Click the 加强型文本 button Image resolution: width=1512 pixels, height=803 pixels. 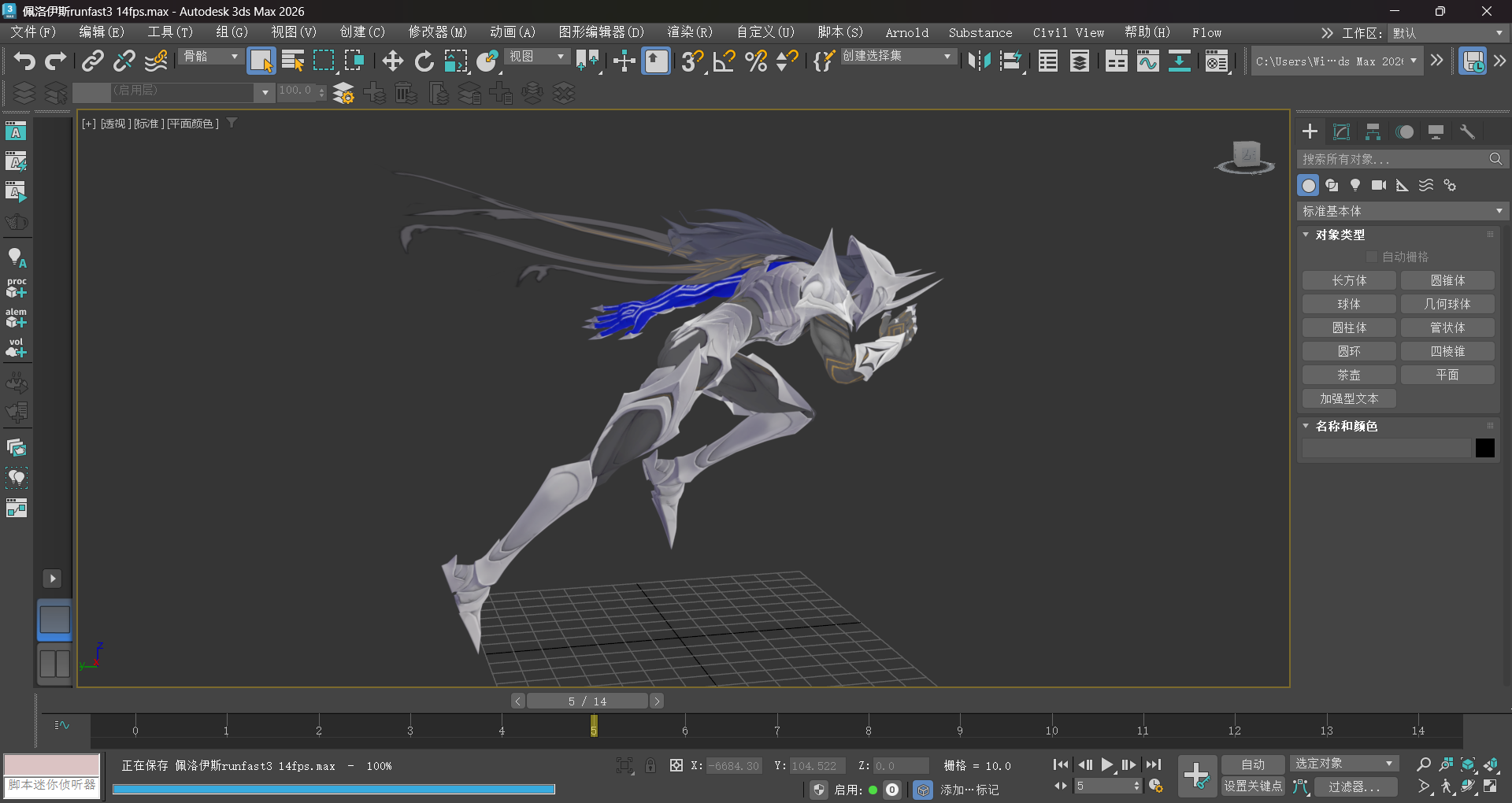[1349, 398]
